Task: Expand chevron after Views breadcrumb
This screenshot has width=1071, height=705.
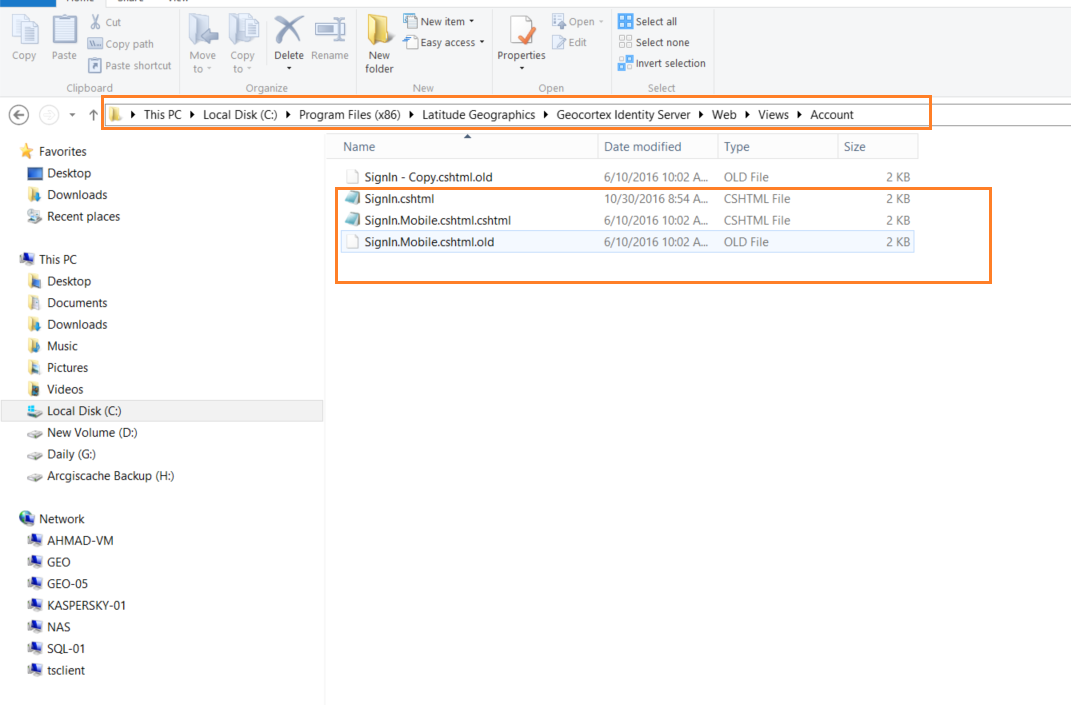Action: (799, 115)
